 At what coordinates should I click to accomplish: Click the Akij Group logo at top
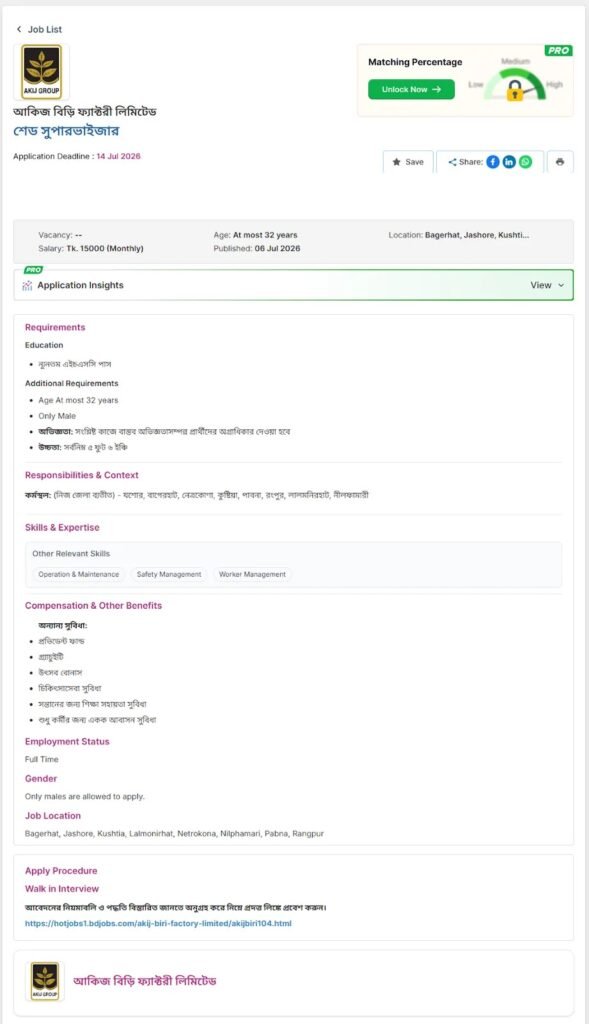click(42, 72)
